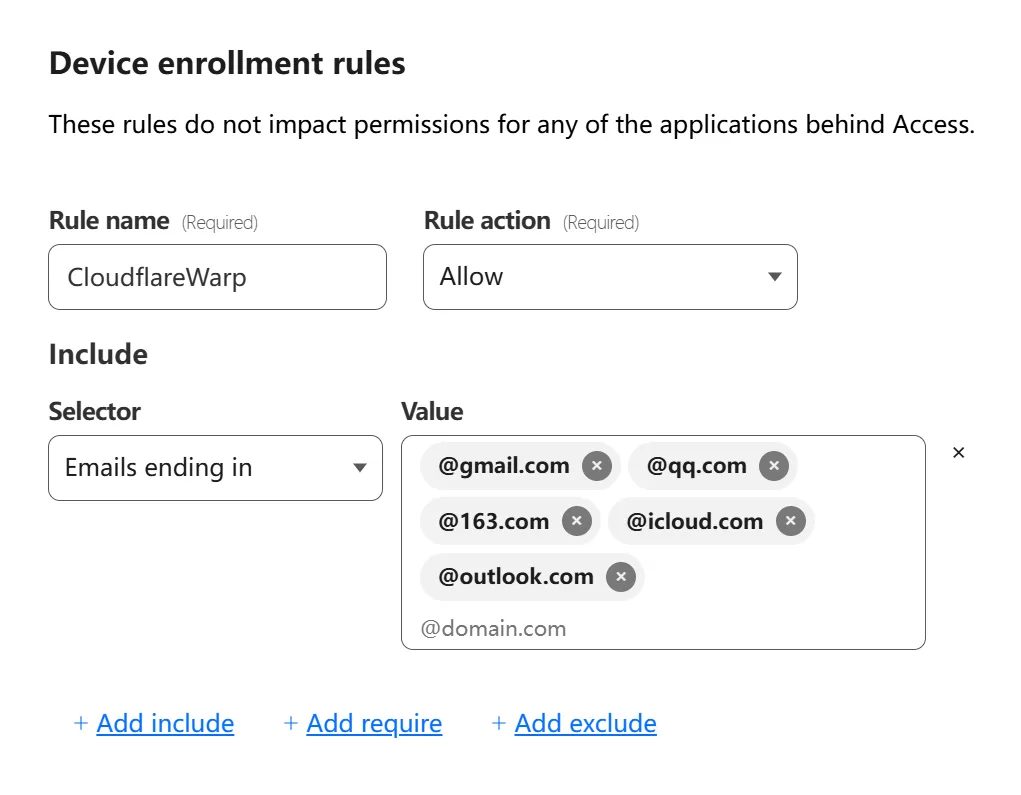Click the Add include link
1021x795 pixels.
[165, 724]
